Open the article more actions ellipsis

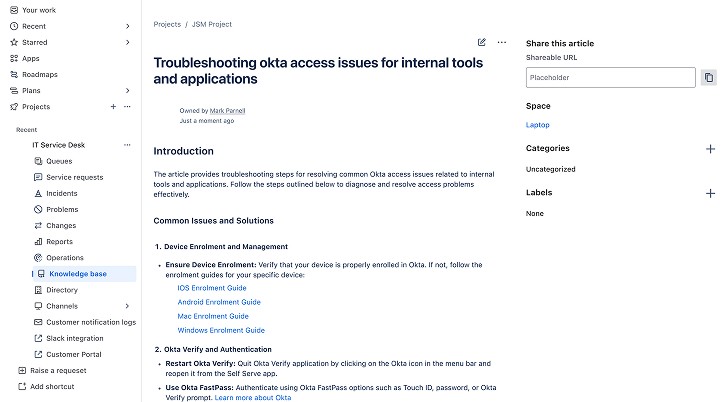tap(502, 42)
